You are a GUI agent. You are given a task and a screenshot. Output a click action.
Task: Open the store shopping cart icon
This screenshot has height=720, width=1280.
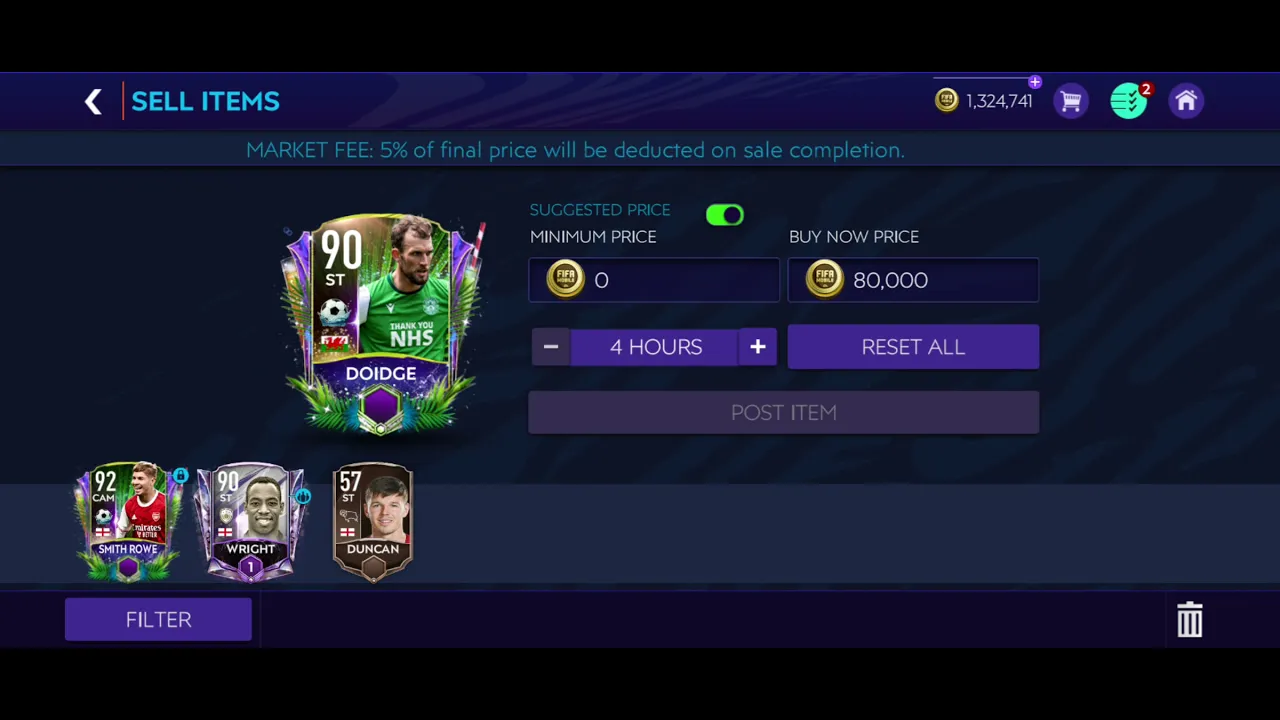pos(1071,101)
